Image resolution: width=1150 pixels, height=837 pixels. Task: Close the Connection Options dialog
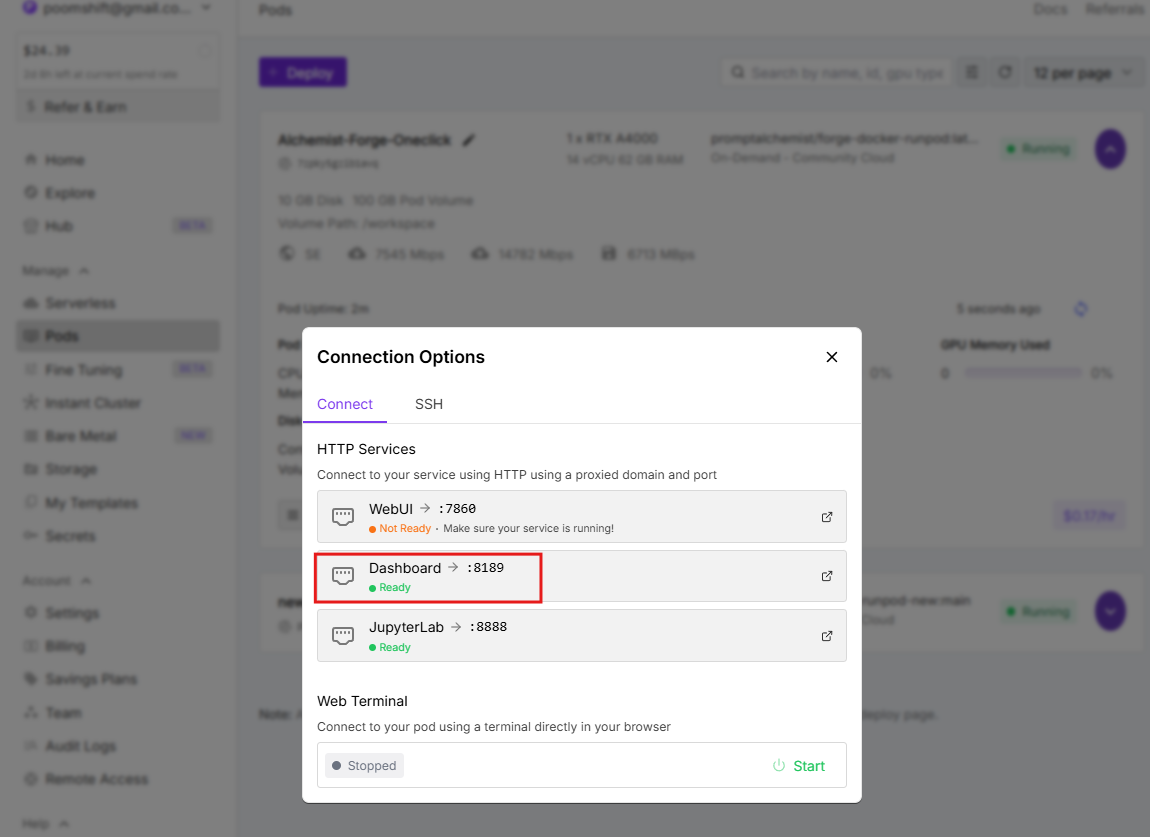click(x=832, y=357)
